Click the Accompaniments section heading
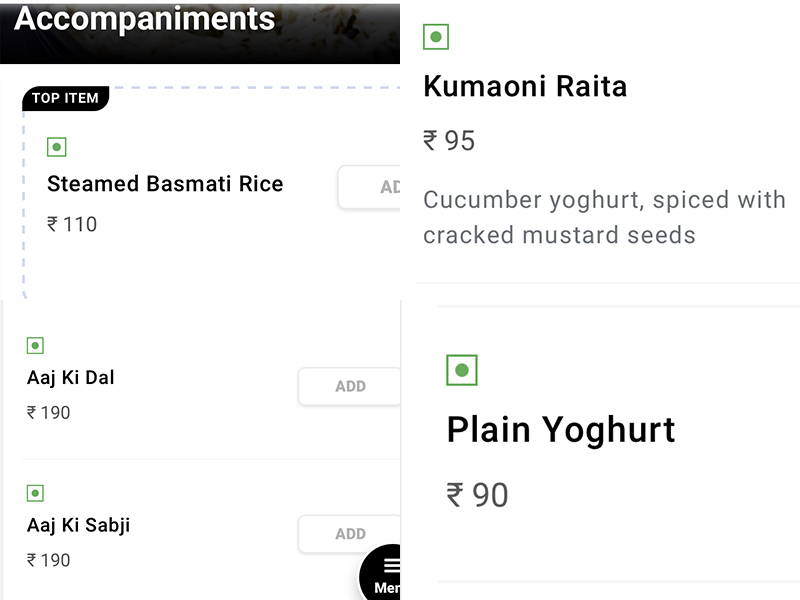The width and height of the screenshot is (800, 600). point(145,19)
